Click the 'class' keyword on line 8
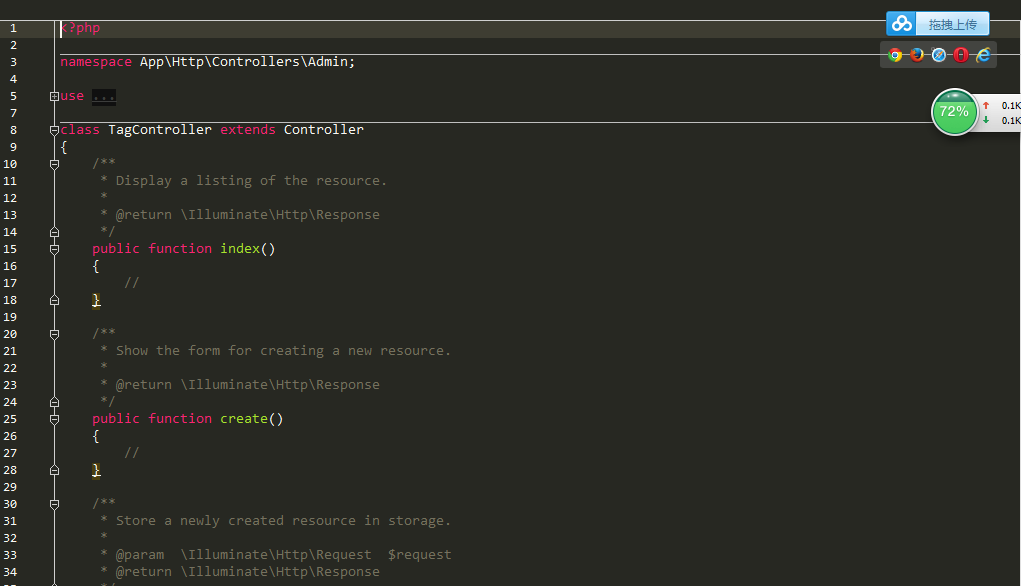This screenshot has height=586, width=1021. 80,130
